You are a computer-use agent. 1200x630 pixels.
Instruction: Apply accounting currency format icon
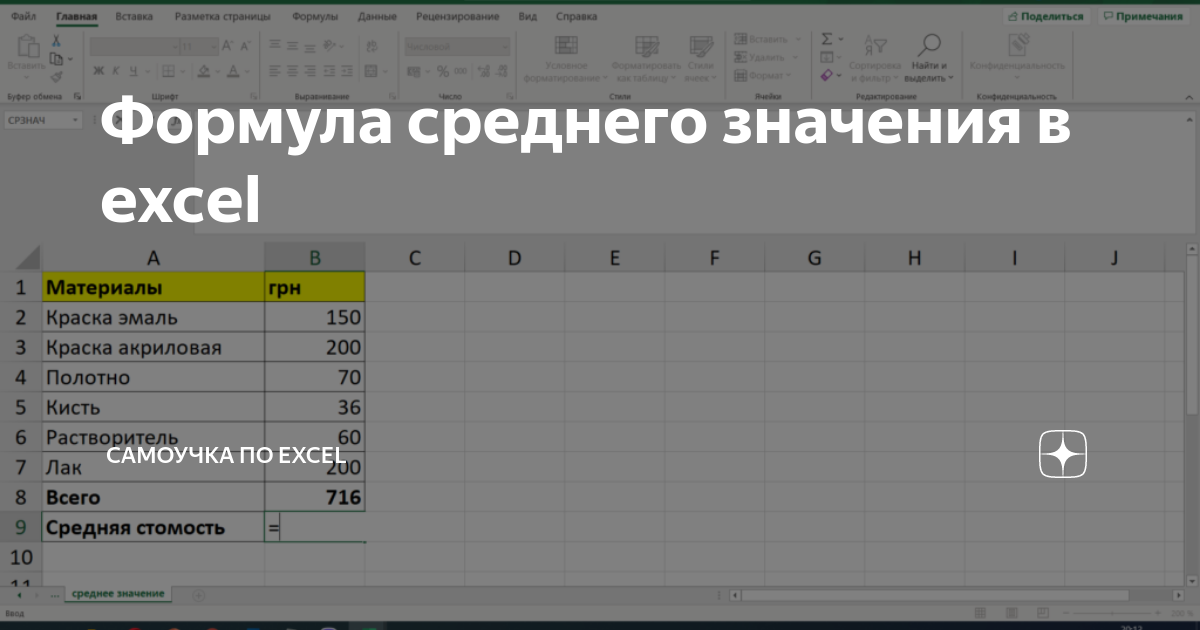413,71
